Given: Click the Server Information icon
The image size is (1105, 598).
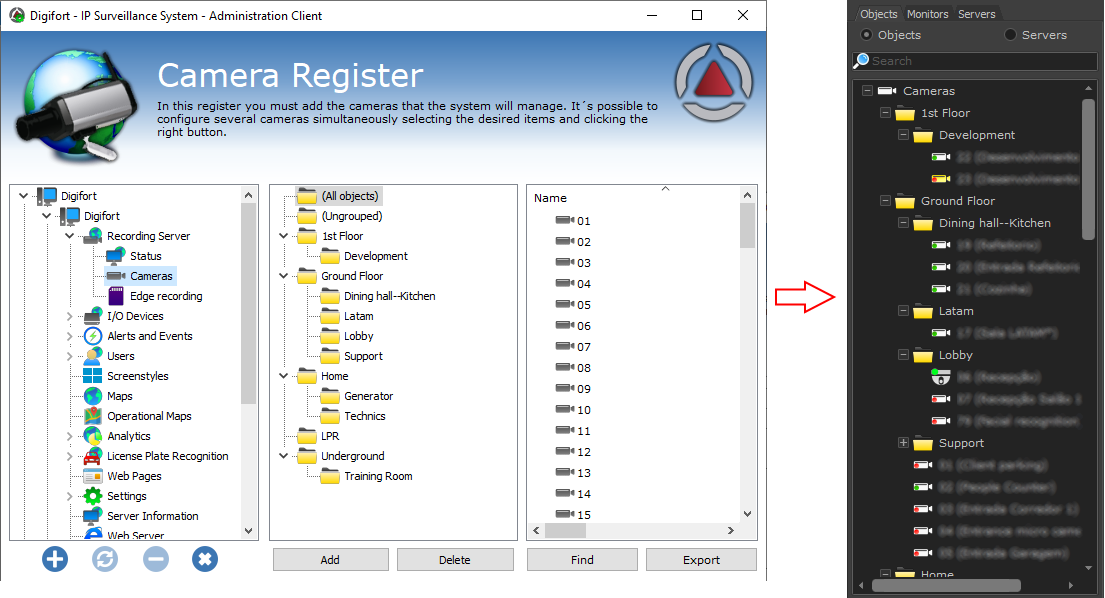Looking at the screenshot, I should point(93,516).
